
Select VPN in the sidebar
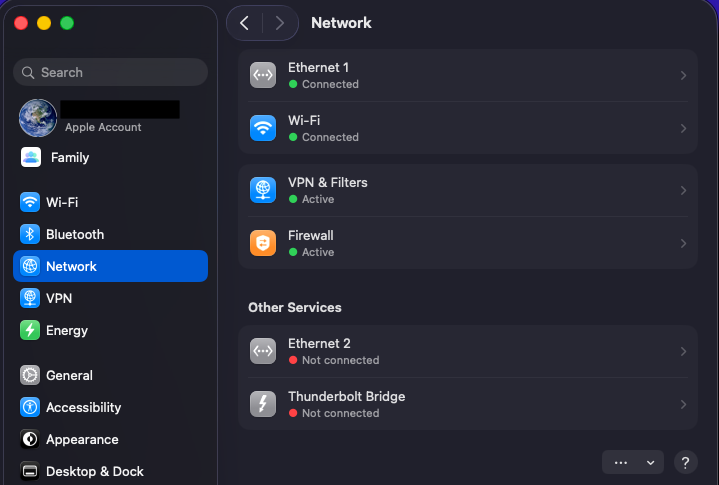pyautogui.click(x=111, y=298)
